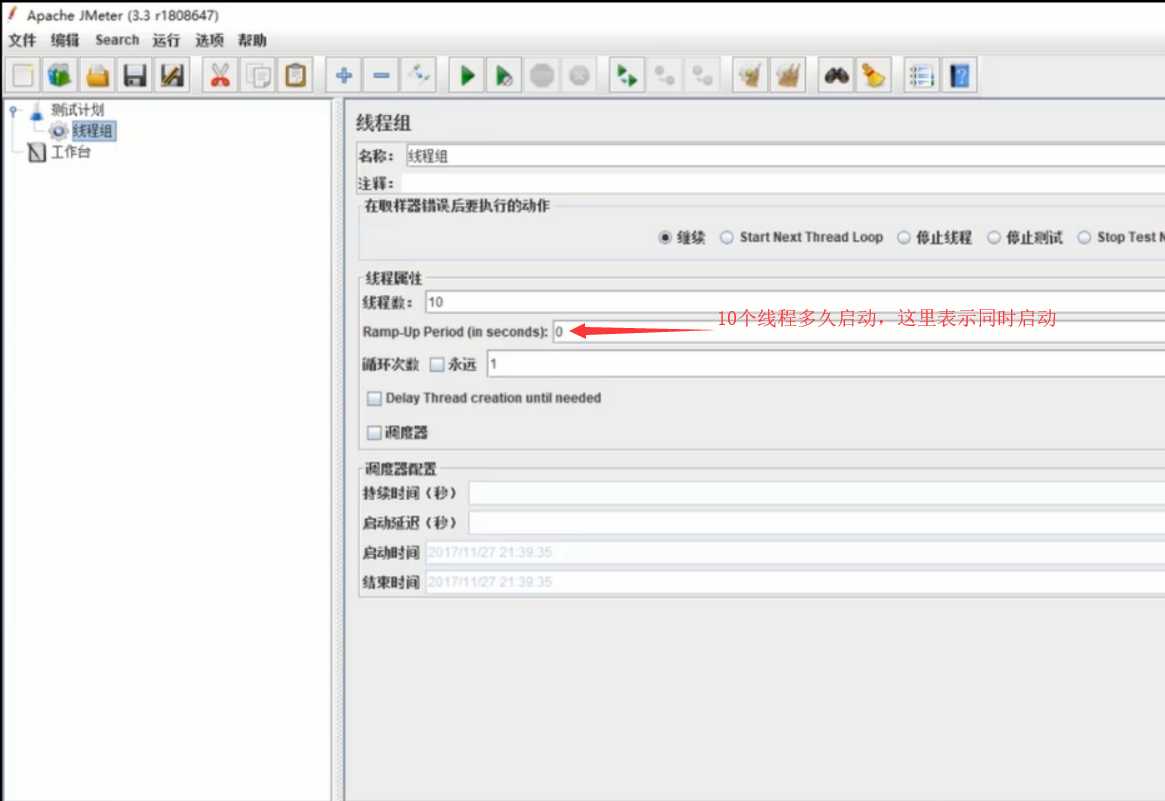The height and width of the screenshot is (801, 1165).
Task: Open the Function Helper list icon
Action: pyautogui.click(x=921, y=75)
